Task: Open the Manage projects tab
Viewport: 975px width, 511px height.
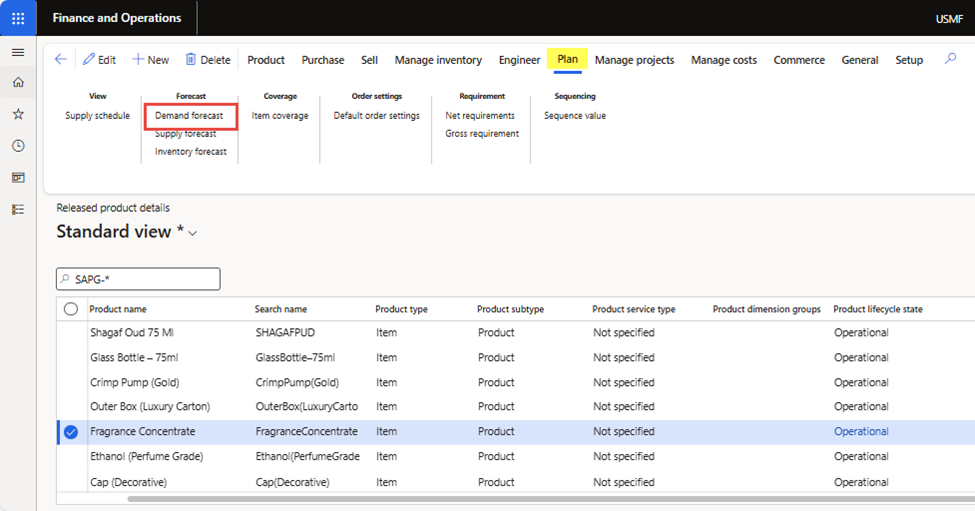Action: pos(634,60)
